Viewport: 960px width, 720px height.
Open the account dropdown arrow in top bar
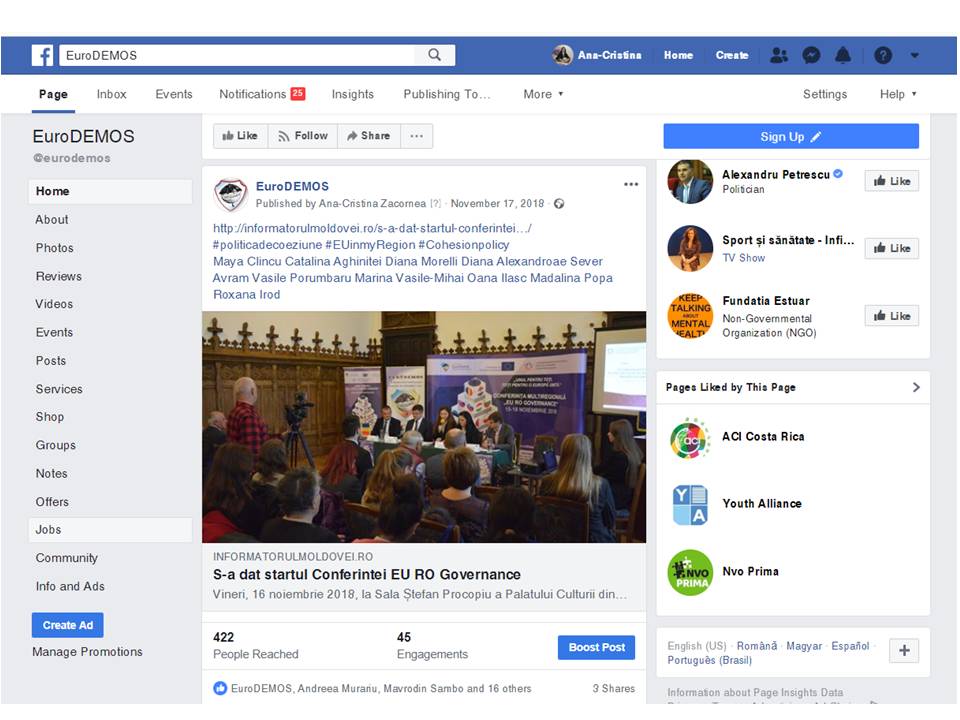tap(915, 56)
